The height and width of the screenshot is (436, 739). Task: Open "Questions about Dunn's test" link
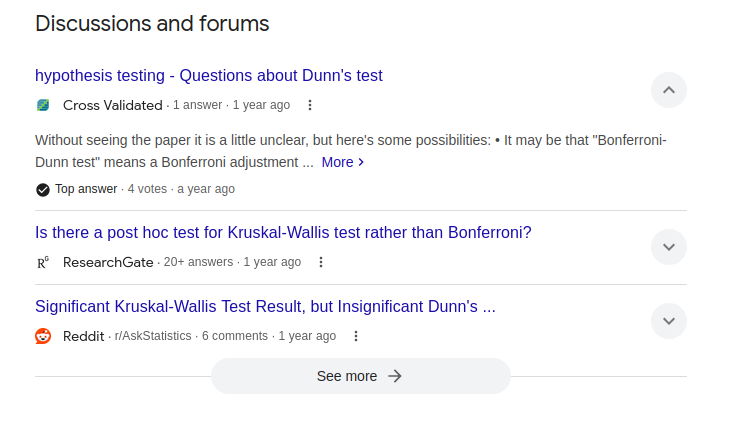(x=209, y=76)
